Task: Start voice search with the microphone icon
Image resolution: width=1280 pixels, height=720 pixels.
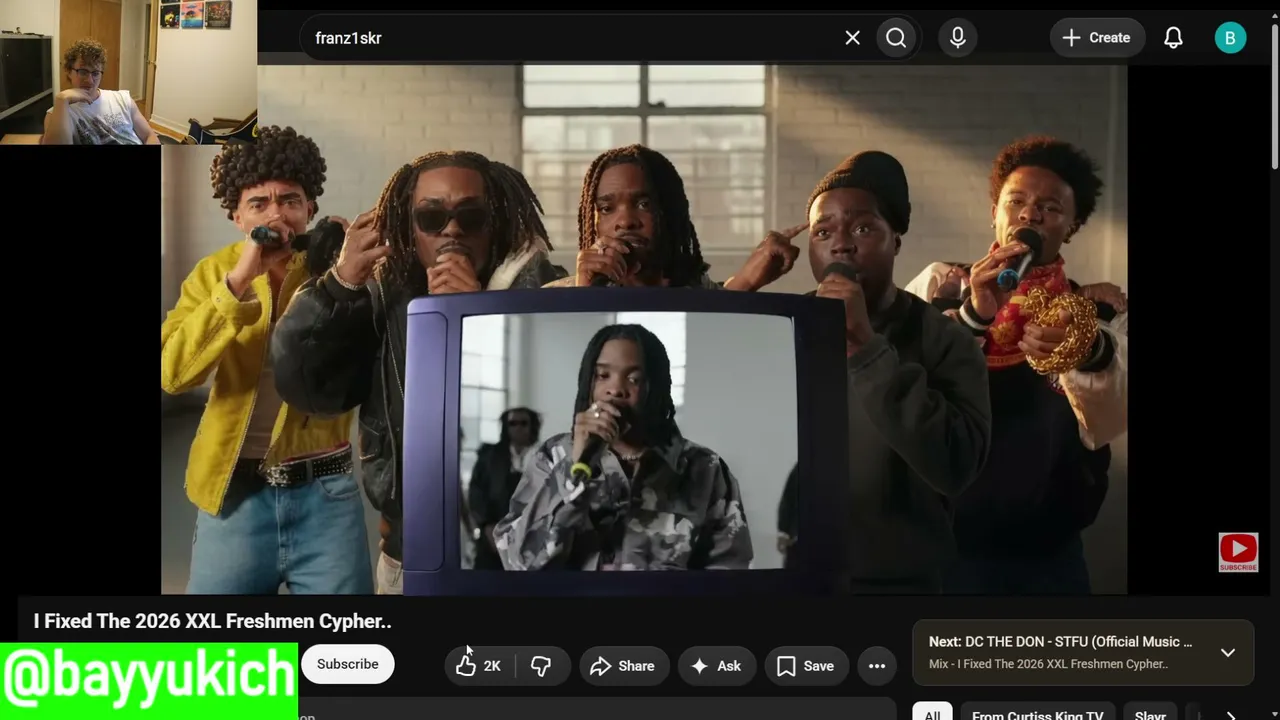Action: point(958,38)
